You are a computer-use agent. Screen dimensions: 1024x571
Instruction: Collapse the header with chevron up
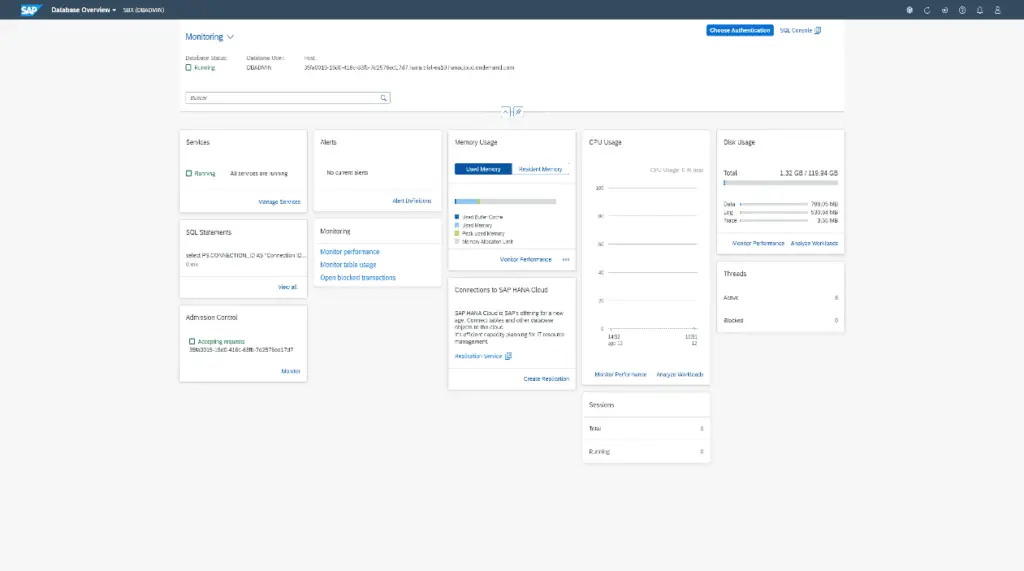(506, 112)
